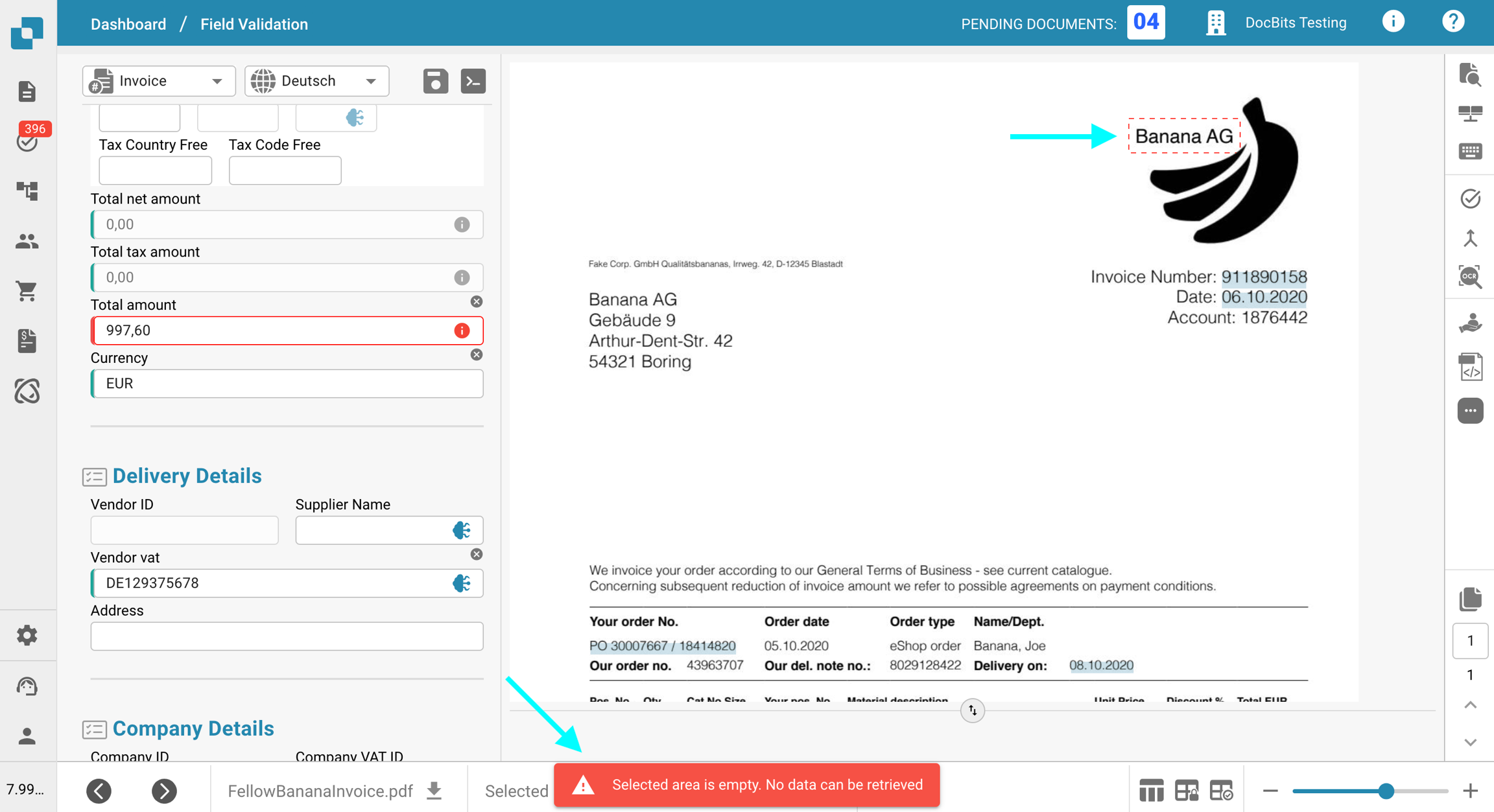1494x812 pixels.
Task: Click the save document icon
Action: (x=435, y=81)
